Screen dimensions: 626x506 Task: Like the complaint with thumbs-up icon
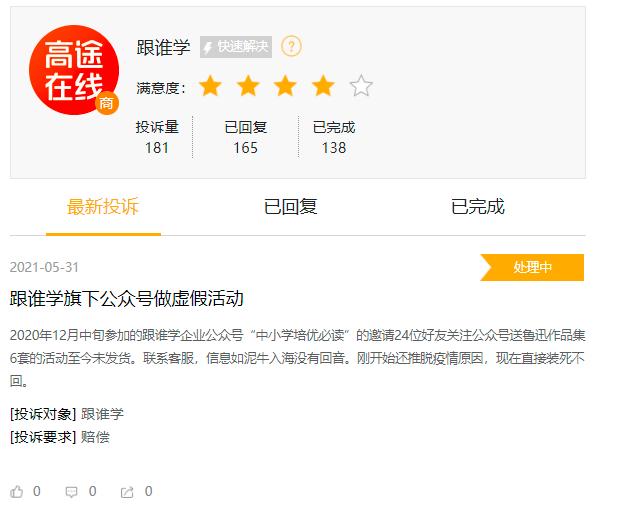pyautogui.click(x=16, y=491)
